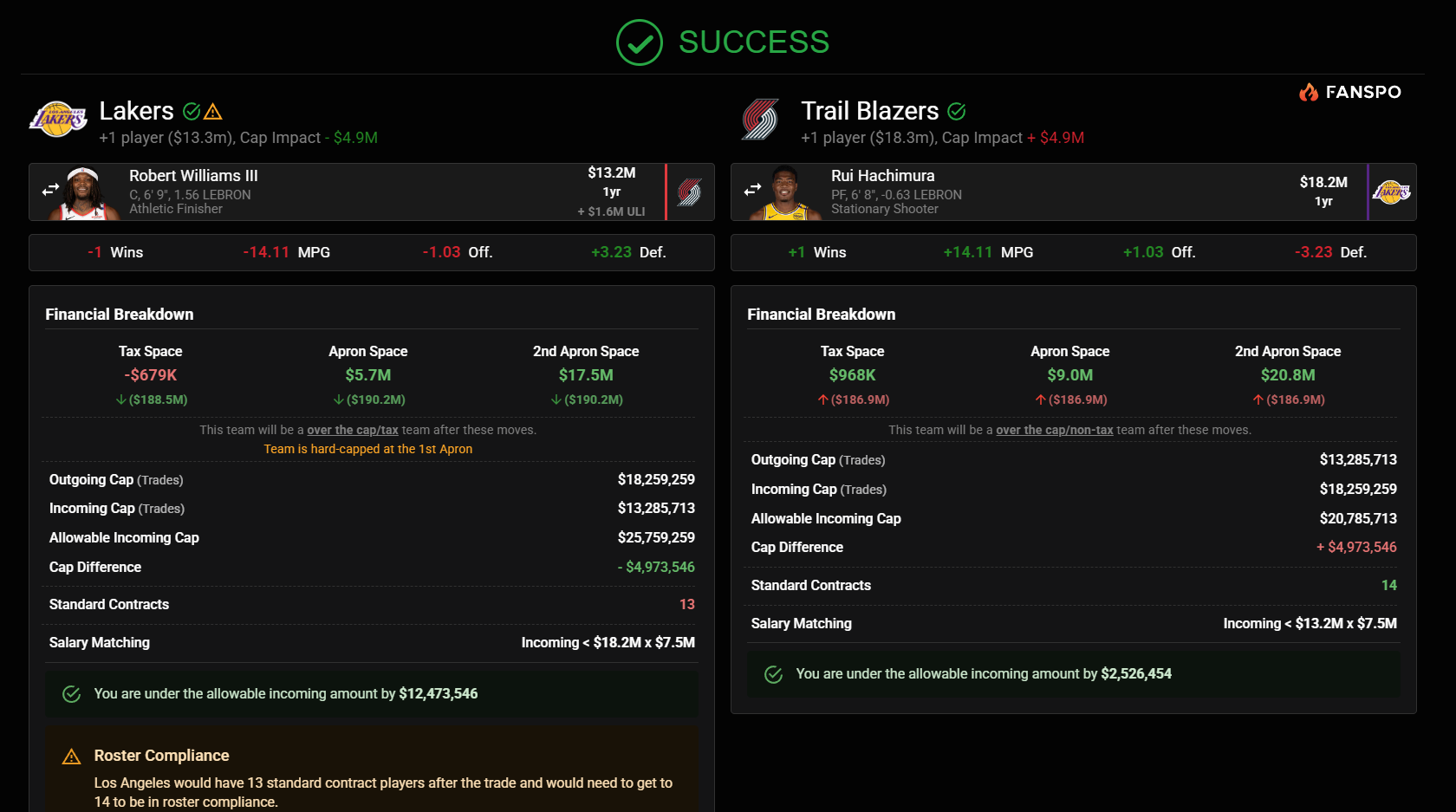Click the Blazers logo on Robert Williams card
This screenshot has width=1456, height=812.
[690, 192]
